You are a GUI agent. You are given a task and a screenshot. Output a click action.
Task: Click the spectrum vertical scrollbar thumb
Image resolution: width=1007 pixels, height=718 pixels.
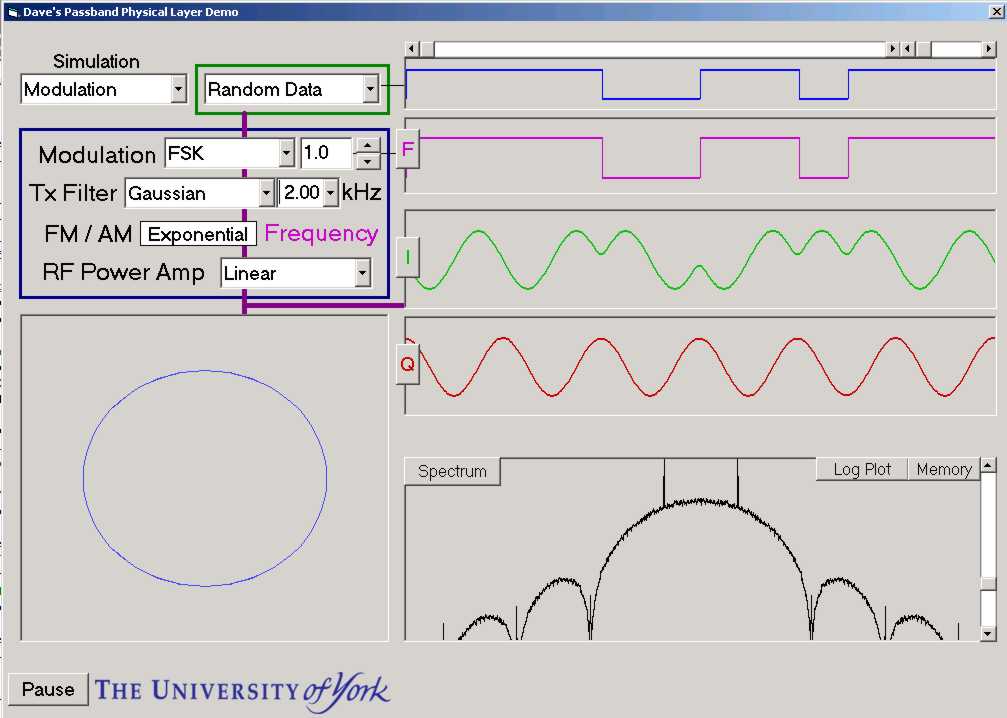point(988,584)
